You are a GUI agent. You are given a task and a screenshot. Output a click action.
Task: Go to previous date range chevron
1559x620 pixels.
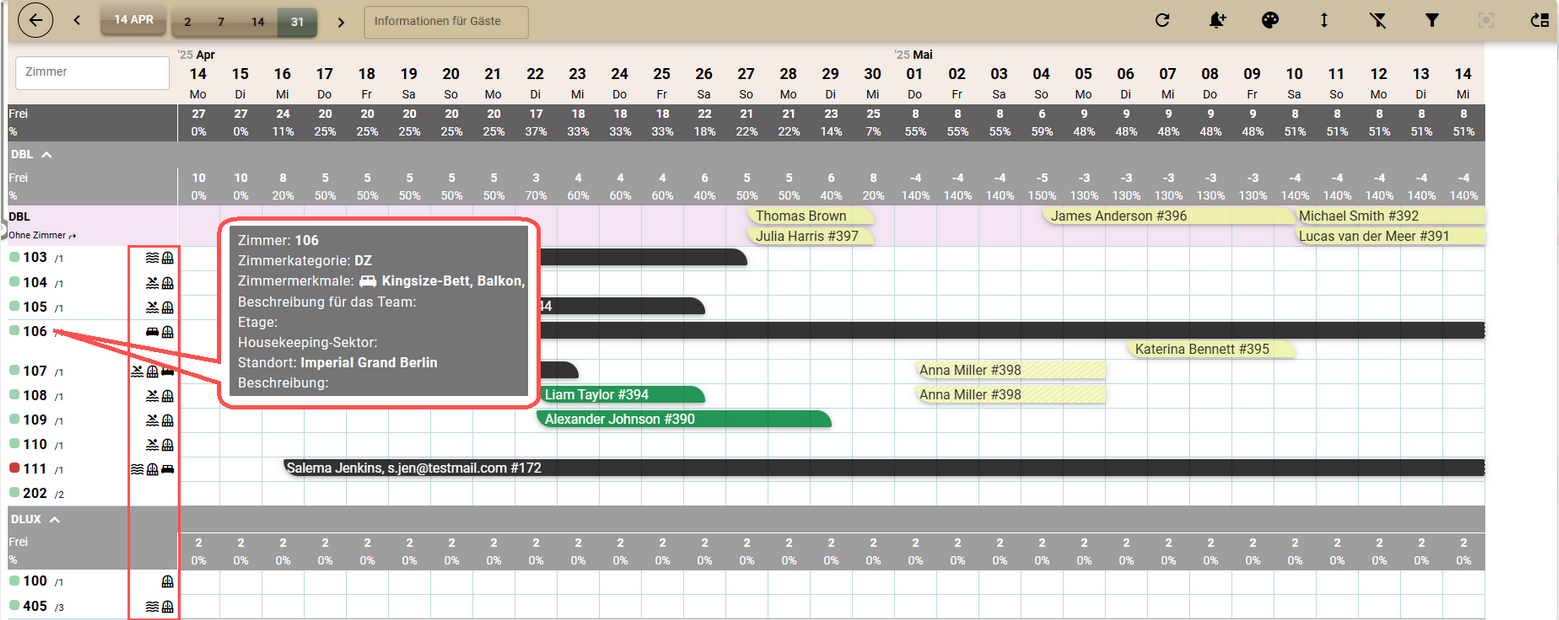point(77,21)
